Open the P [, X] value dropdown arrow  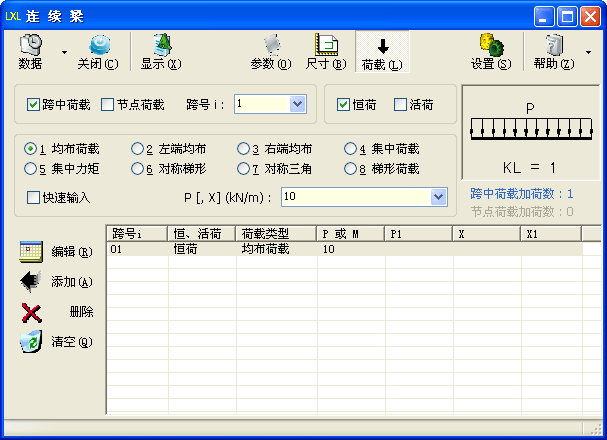pyautogui.click(x=438, y=197)
